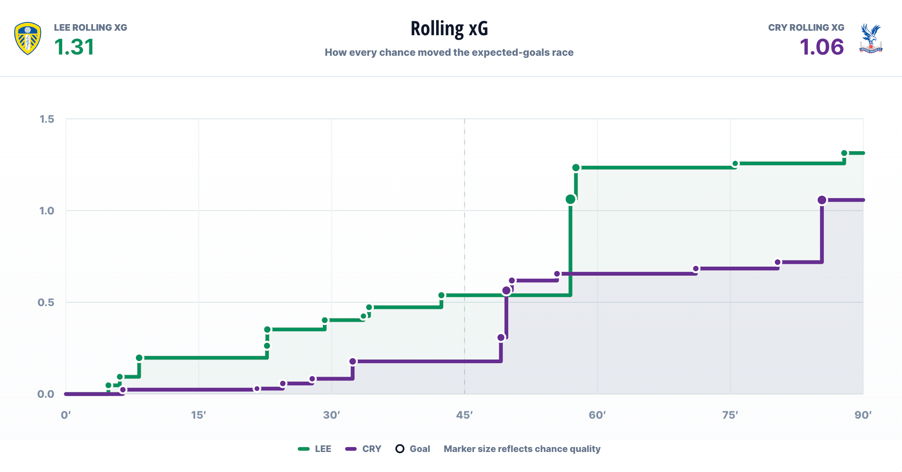The width and height of the screenshot is (902, 472).
Task: Click the Goal marker legend icon
Action: click(x=400, y=449)
